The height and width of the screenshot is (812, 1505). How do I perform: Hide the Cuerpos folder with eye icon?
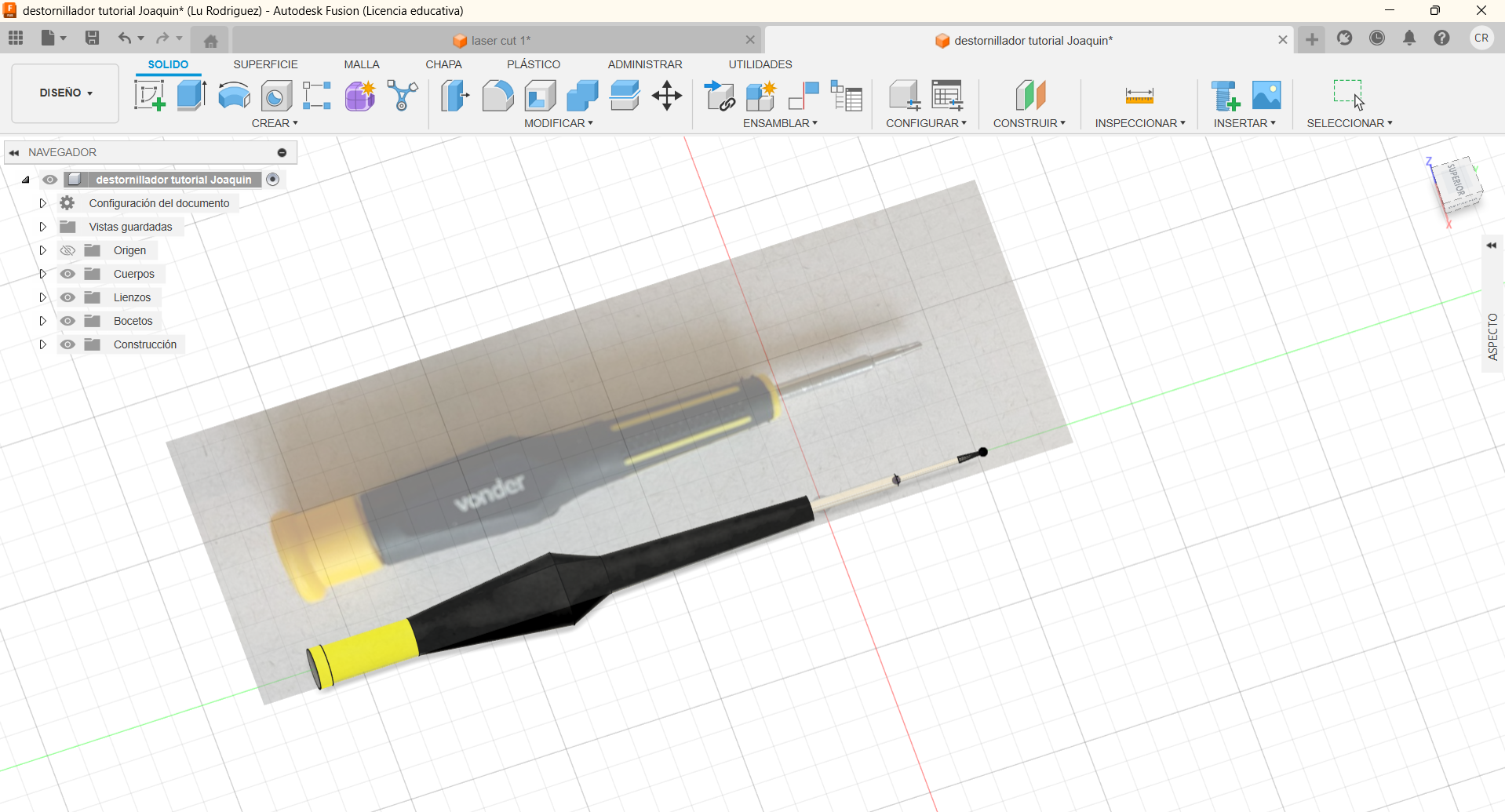tap(68, 274)
